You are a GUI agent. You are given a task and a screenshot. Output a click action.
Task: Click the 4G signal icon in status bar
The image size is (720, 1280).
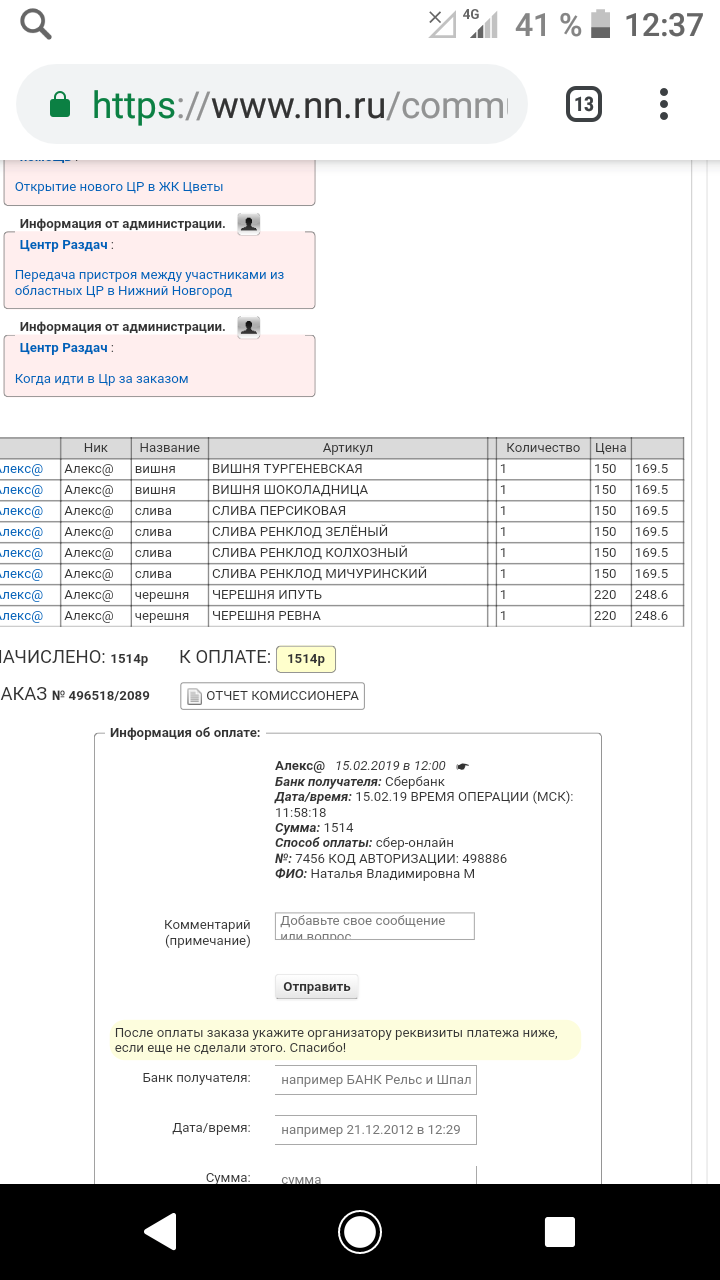click(481, 23)
